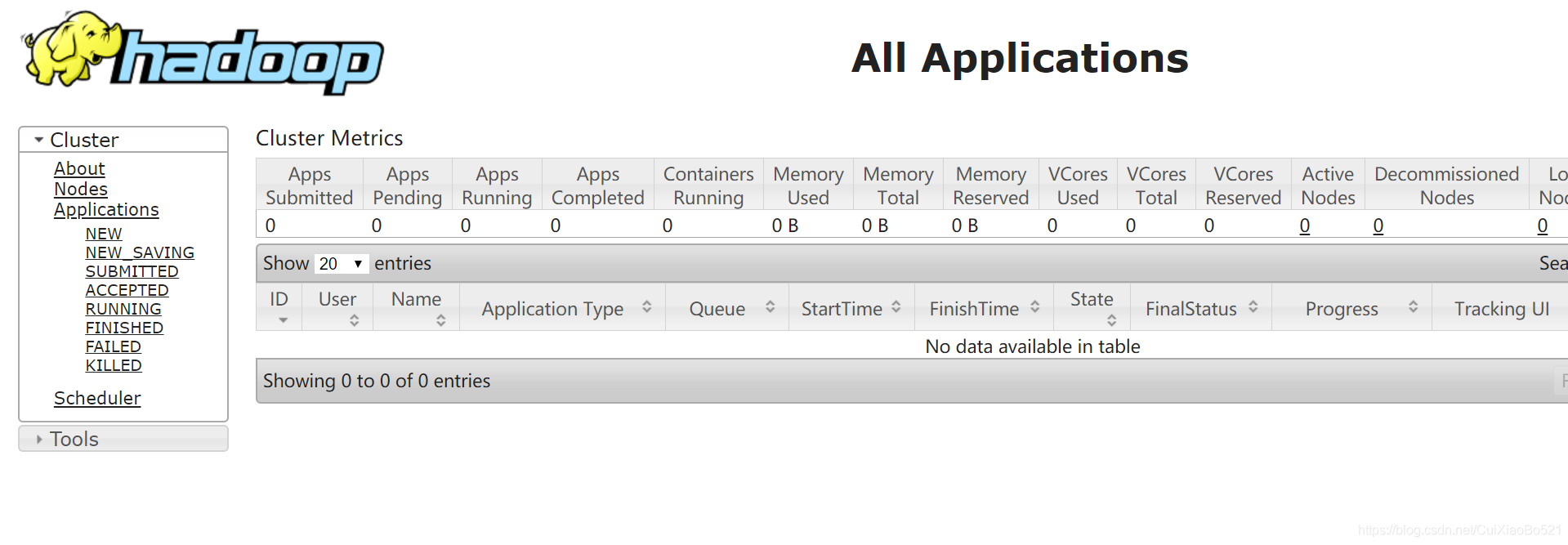Filter applications by NEW_SAVING state

point(140,252)
